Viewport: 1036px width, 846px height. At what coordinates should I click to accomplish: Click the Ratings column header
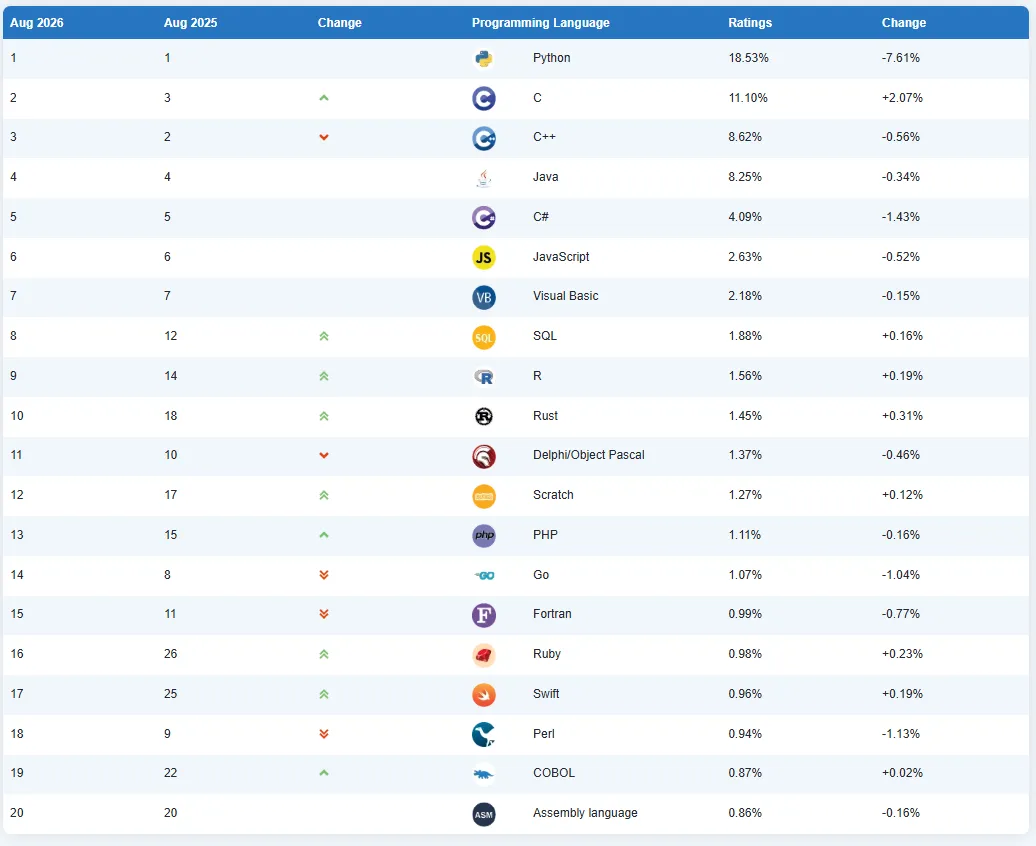click(x=750, y=22)
